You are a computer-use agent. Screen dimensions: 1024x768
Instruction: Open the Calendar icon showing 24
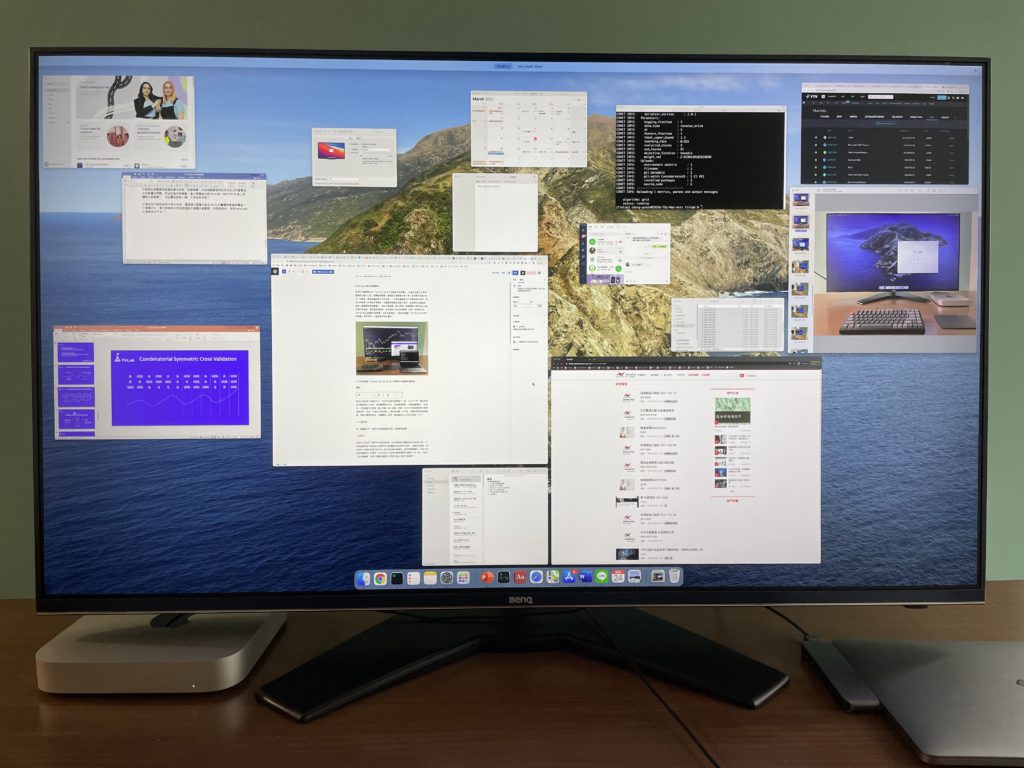(x=618, y=577)
